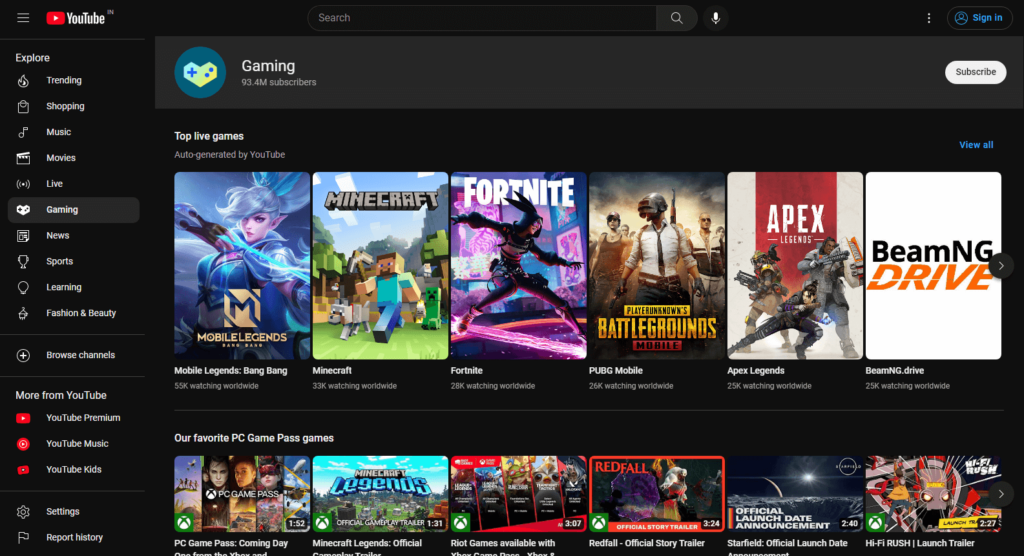Screen dimensions: 1024x556
Task: Click the YouTube logo
Action: point(75,18)
